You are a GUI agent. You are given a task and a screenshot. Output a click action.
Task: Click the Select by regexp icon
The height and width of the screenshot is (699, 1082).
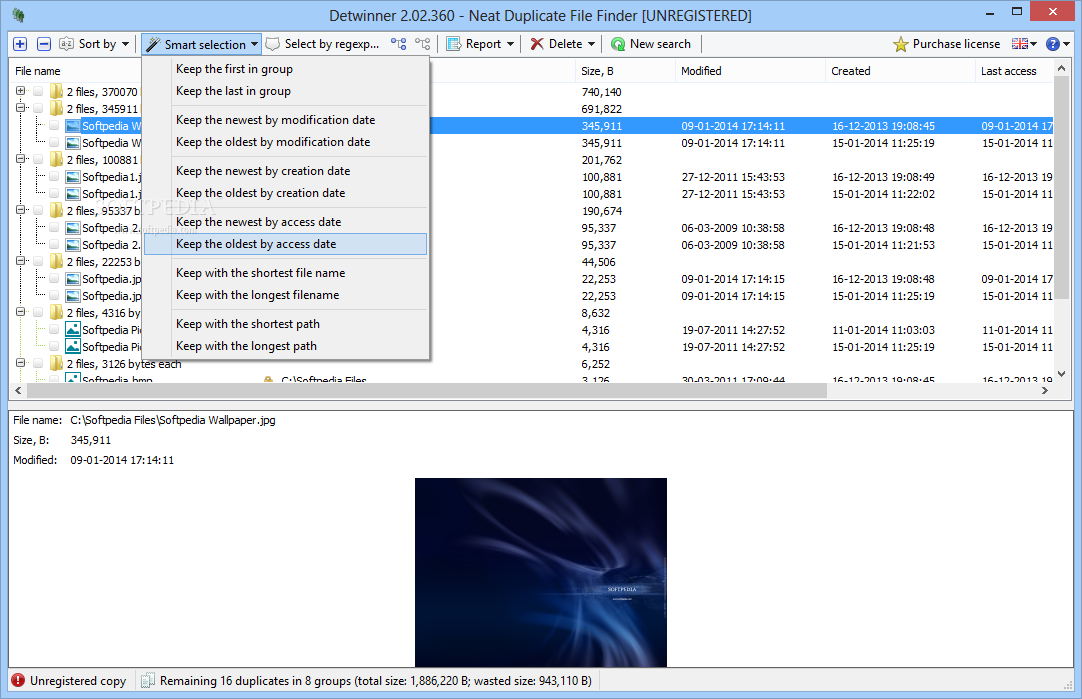pyautogui.click(x=273, y=44)
